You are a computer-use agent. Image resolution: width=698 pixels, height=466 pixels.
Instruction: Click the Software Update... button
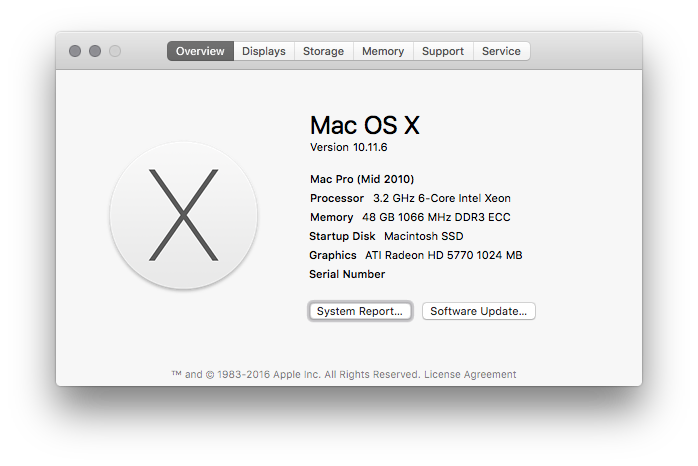pyautogui.click(x=479, y=311)
